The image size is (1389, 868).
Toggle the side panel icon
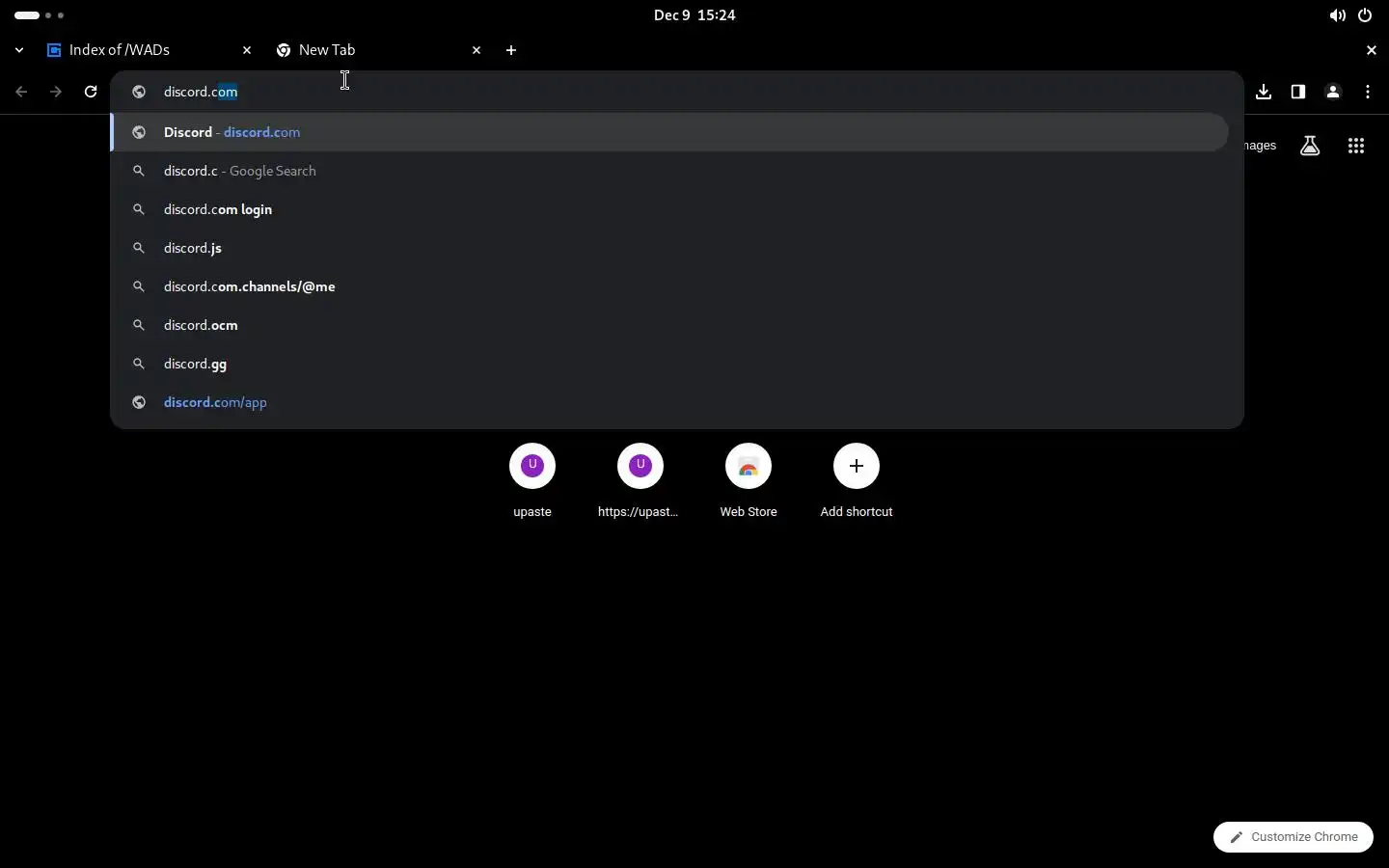click(x=1299, y=92)
